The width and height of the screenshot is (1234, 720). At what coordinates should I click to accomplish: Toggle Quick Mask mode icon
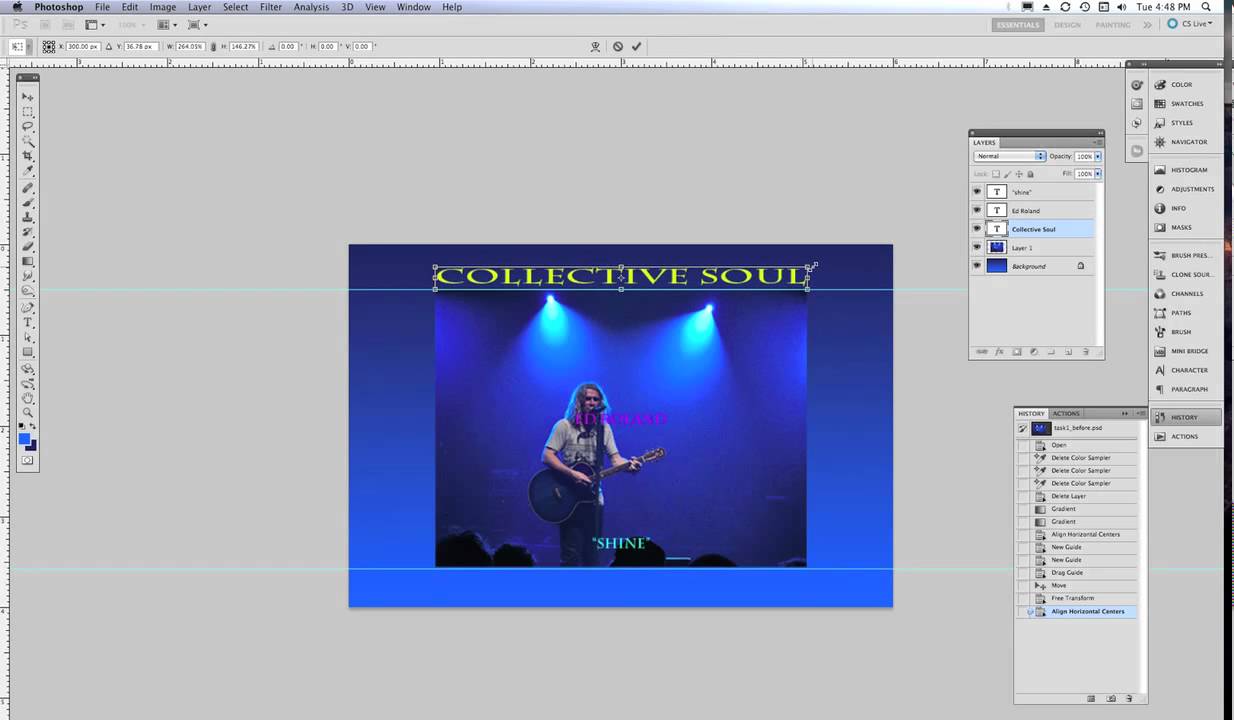[x=28, y=460]
